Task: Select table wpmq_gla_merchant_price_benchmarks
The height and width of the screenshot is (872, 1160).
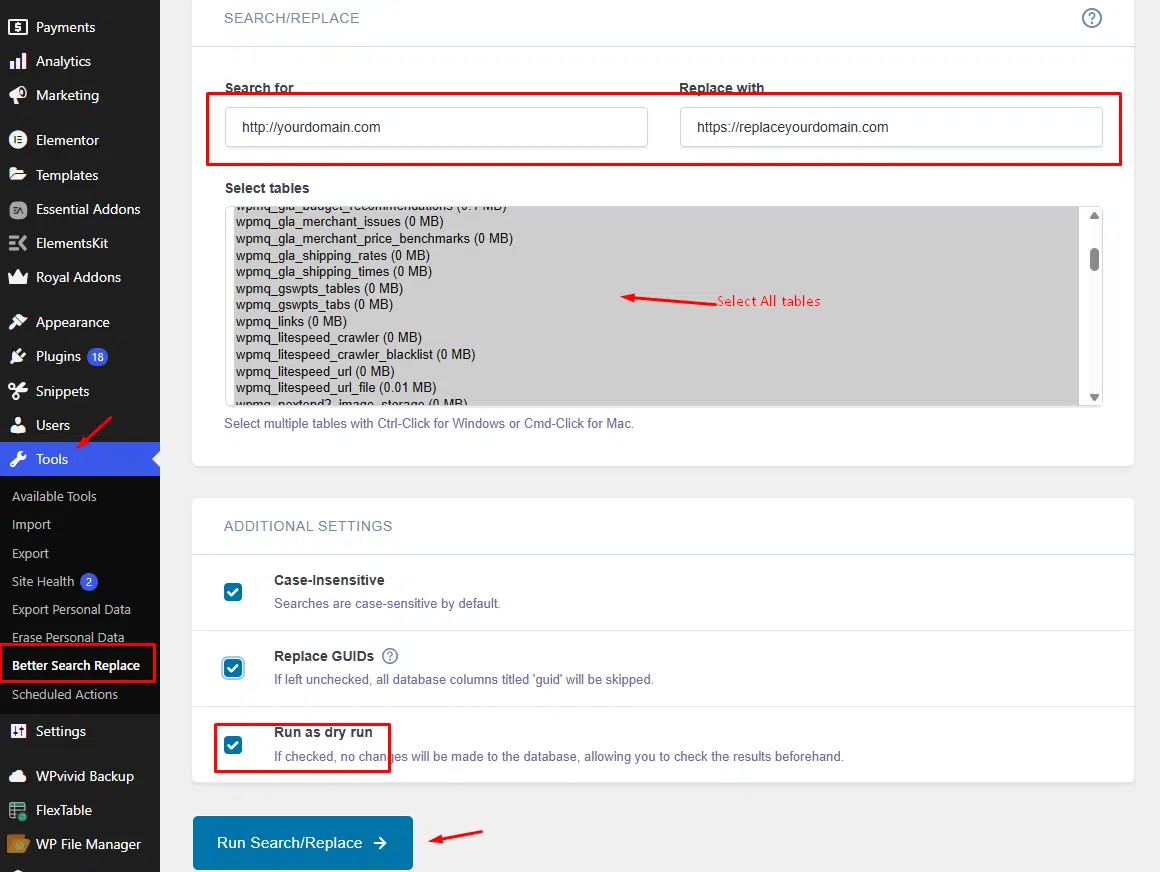Action: [x=374, y=239]
